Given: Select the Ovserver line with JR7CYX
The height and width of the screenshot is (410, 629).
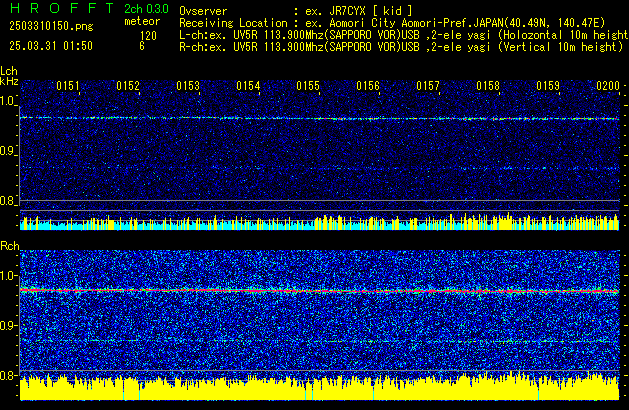Looking at the screenshot, I should pos(296,11).
